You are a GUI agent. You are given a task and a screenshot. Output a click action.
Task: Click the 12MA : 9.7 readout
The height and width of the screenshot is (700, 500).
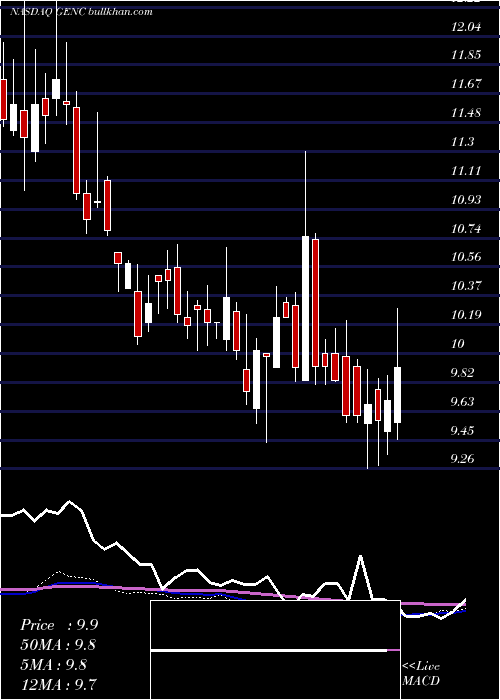tap(58, 684)
